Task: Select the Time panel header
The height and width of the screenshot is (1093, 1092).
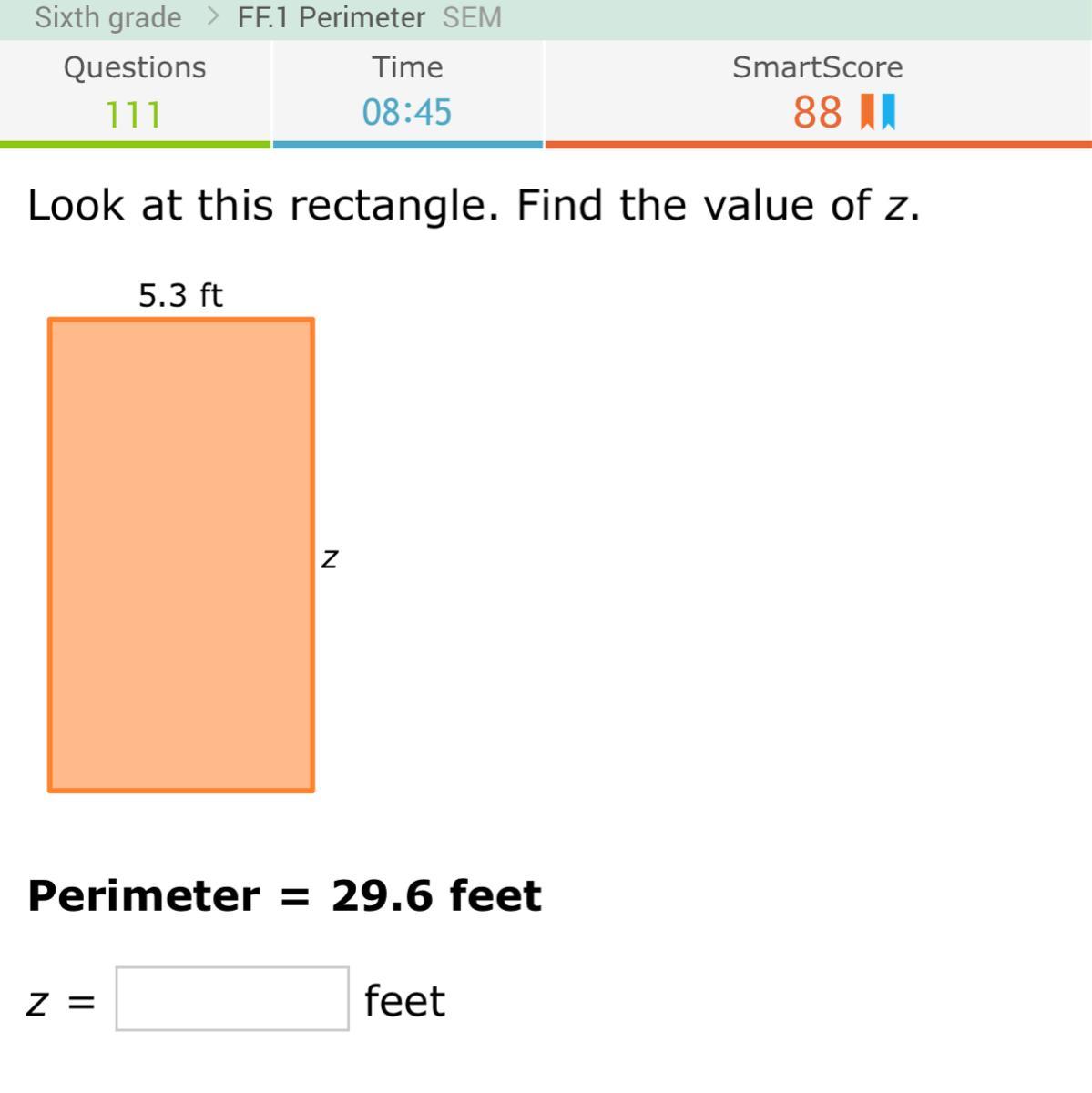Action: (407, 67)
